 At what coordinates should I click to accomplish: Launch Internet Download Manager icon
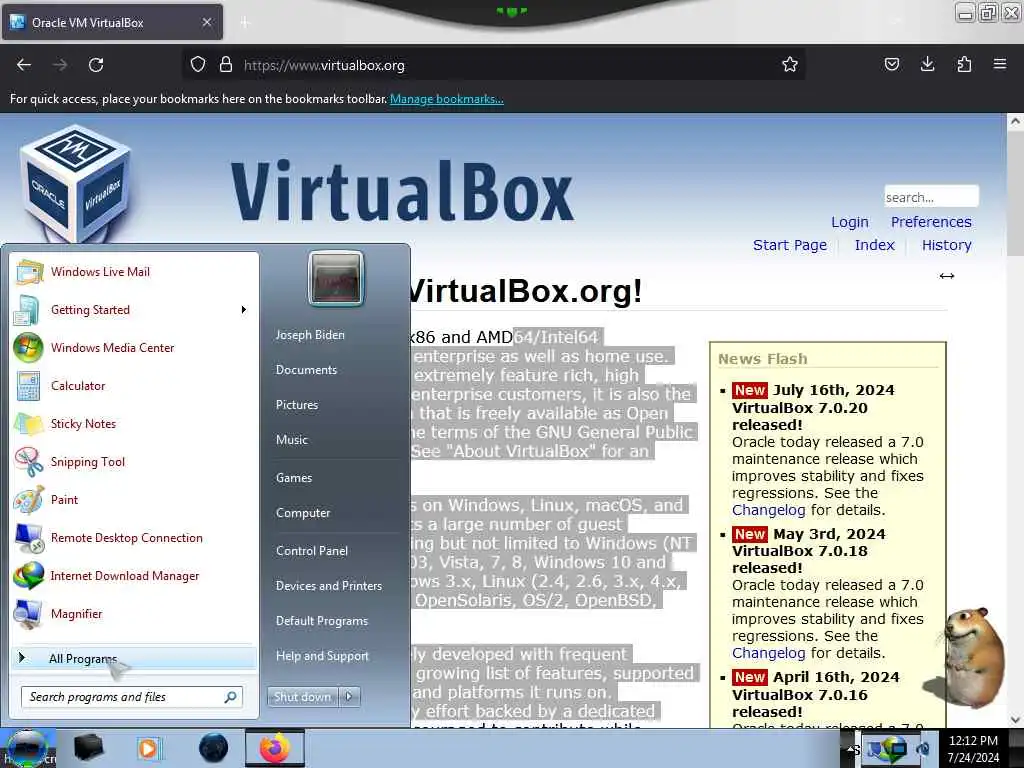coord(29,575)
